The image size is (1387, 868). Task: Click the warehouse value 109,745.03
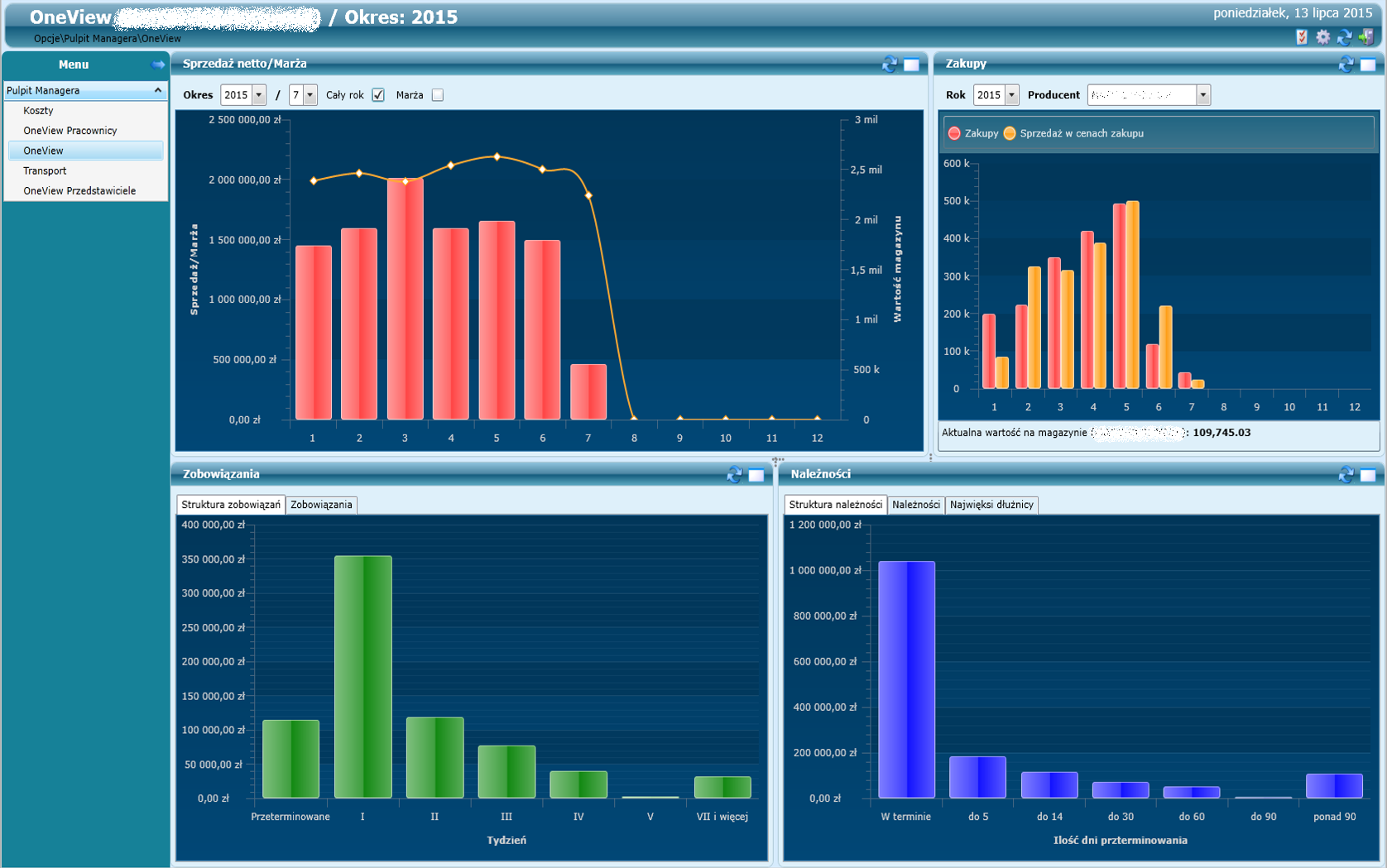(1221, 433)
